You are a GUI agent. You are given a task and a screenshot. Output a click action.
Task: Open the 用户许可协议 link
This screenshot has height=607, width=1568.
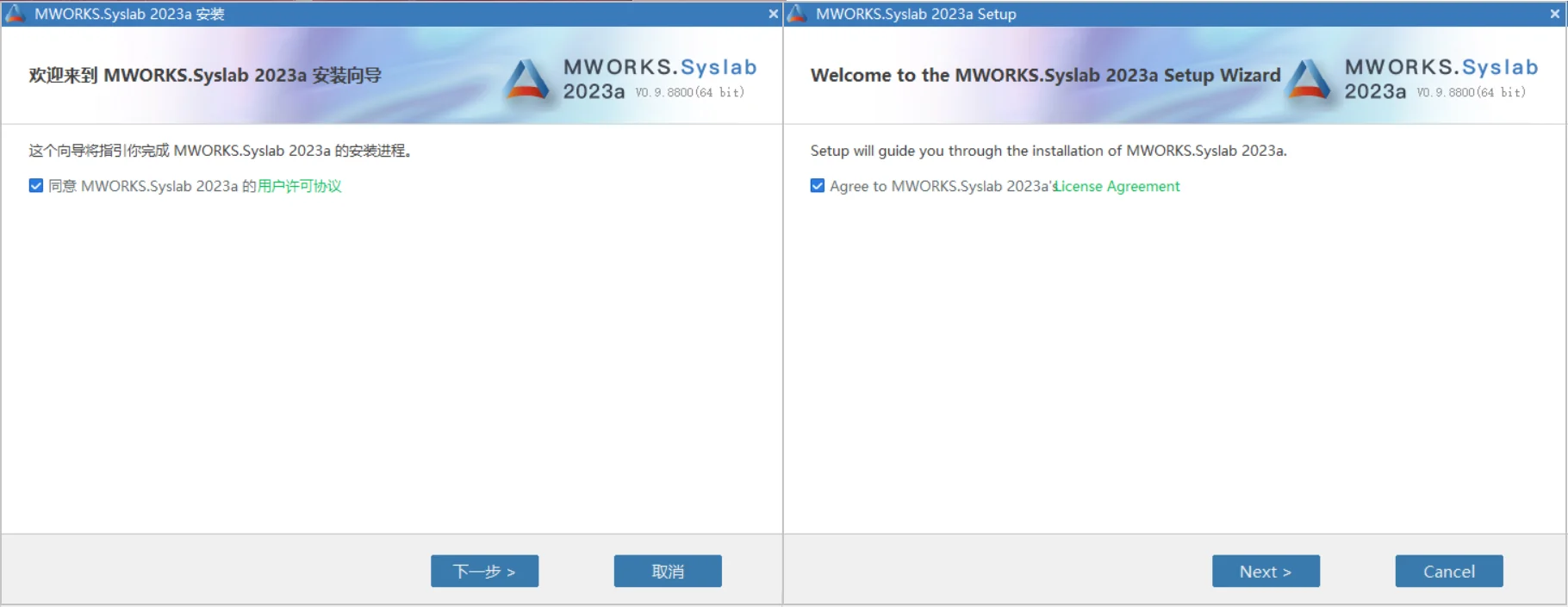point(300,186)
